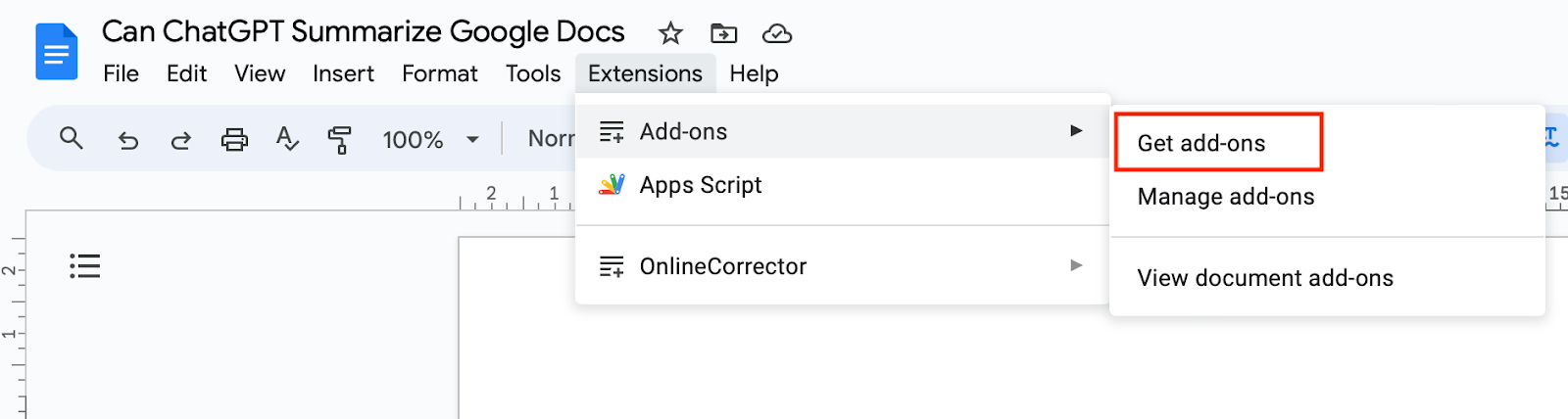Print the document

coord(234,140)
